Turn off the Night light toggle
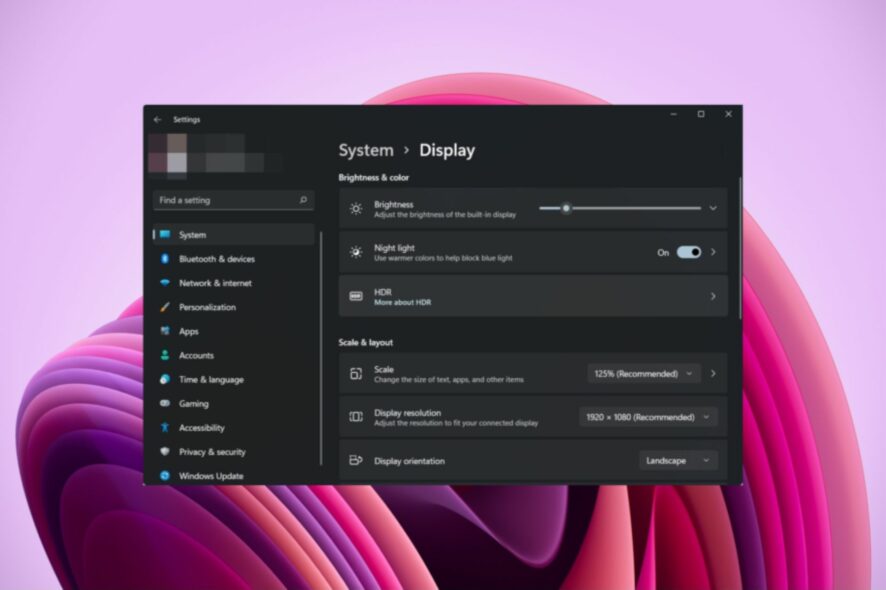 pyautogui.click(x=689, y=252)
